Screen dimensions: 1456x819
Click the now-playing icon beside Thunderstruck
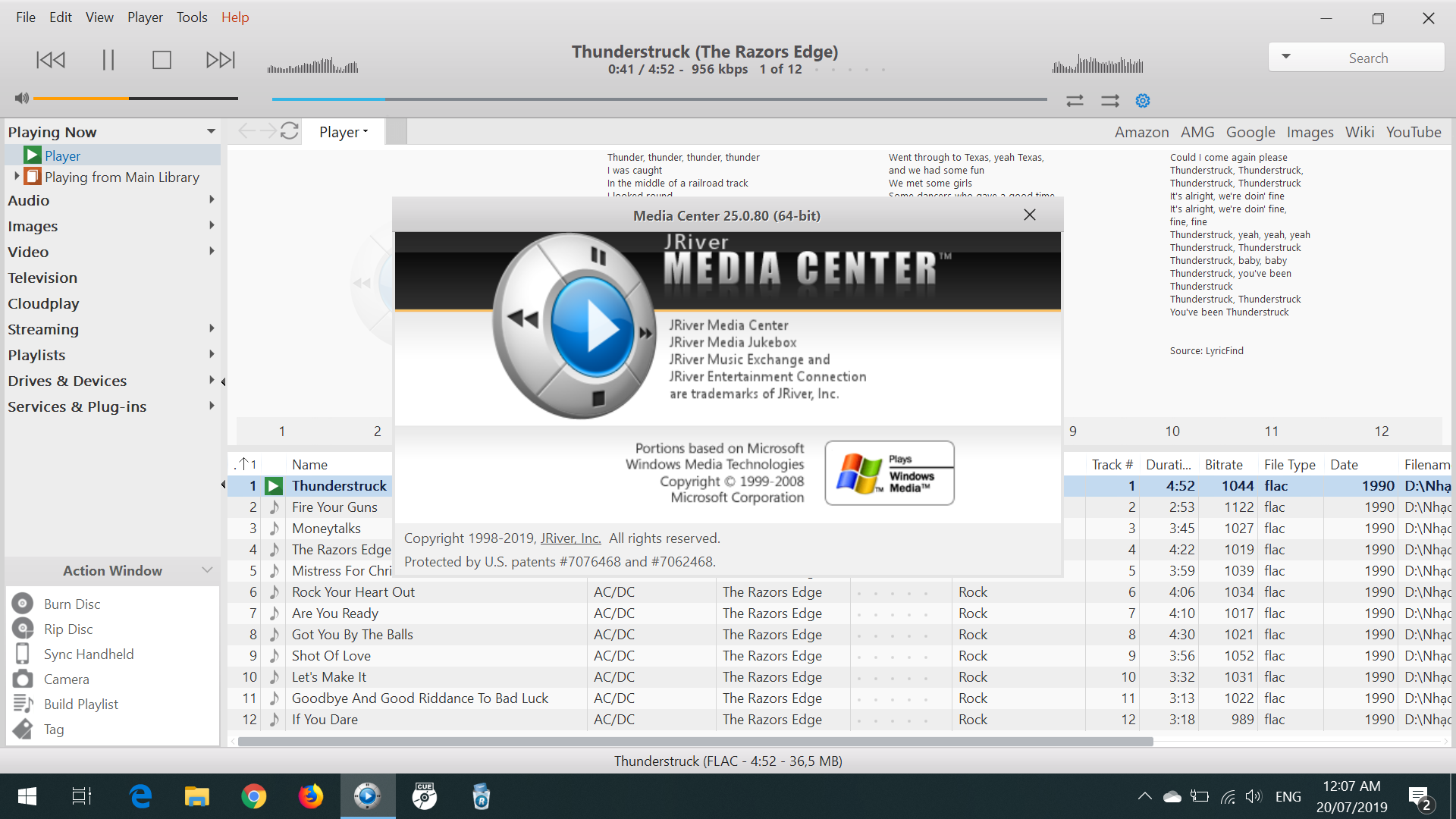coord(274,486)
